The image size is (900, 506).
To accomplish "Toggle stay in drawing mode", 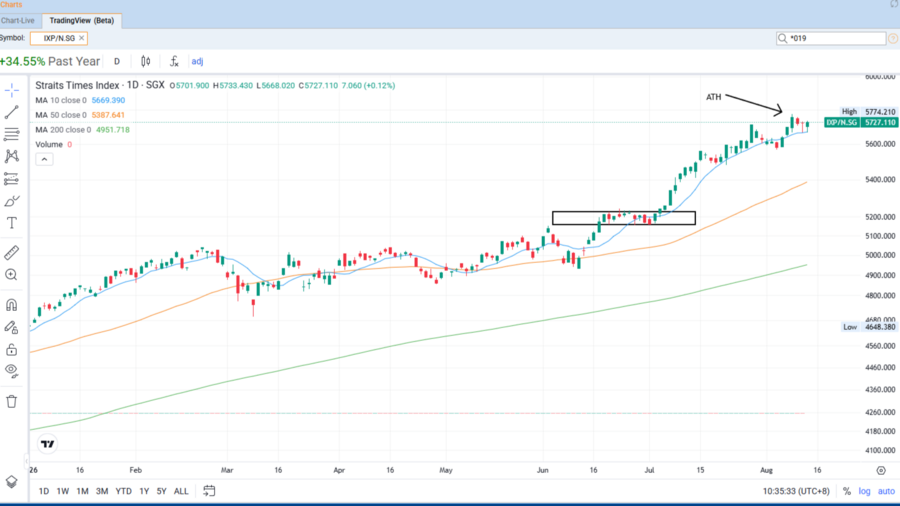I will (11, 327).
